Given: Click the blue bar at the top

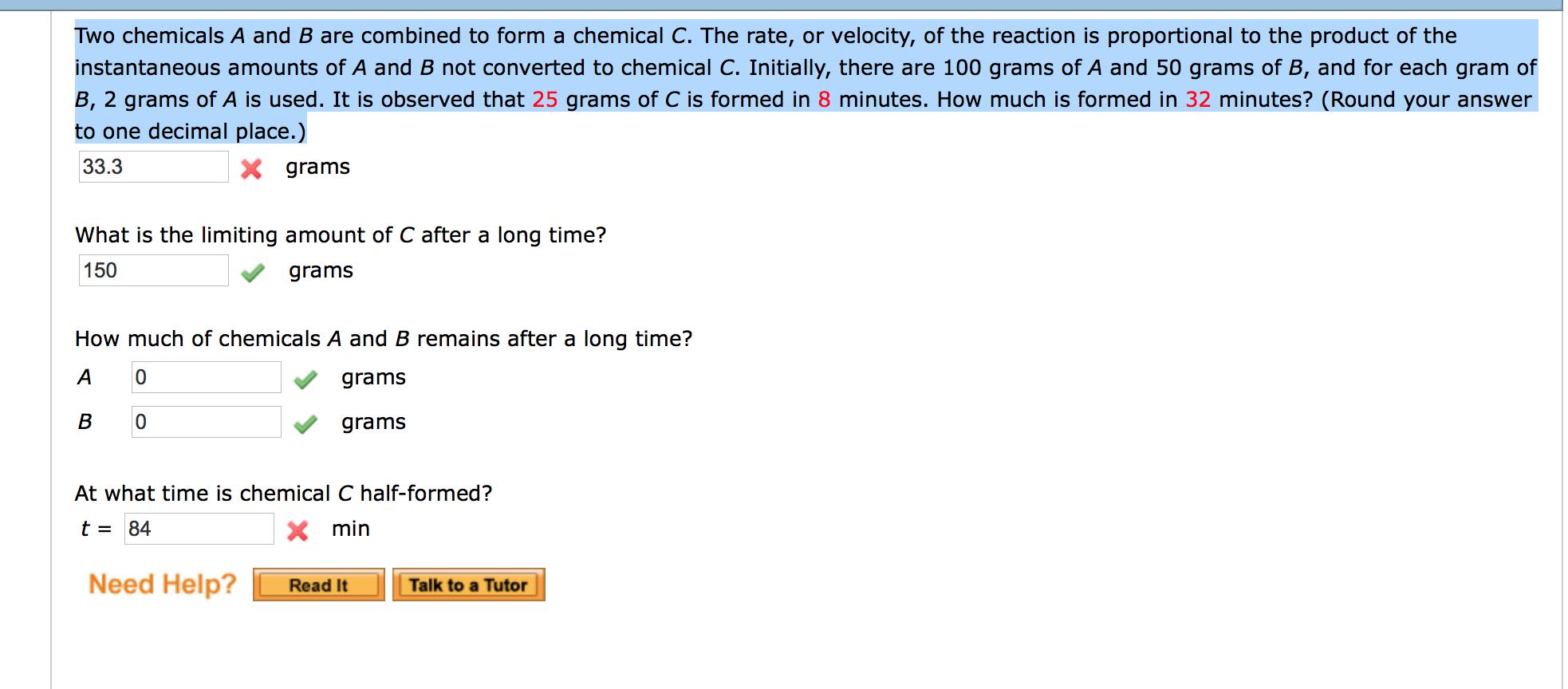Looking at the screenshot, I should tap(782, 4).
